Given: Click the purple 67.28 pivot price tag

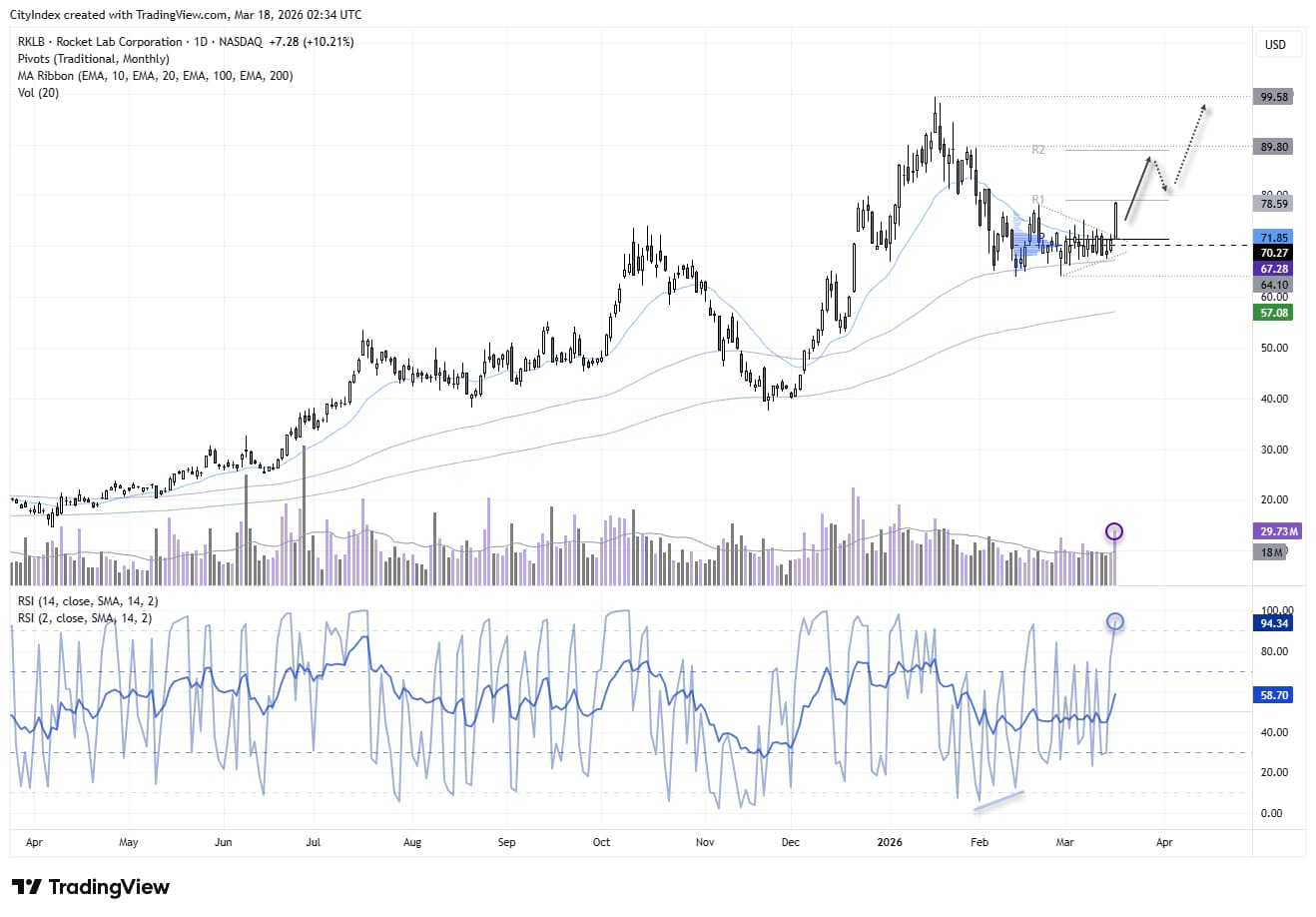Looking at the screenshot, I should pos(1272,269).
